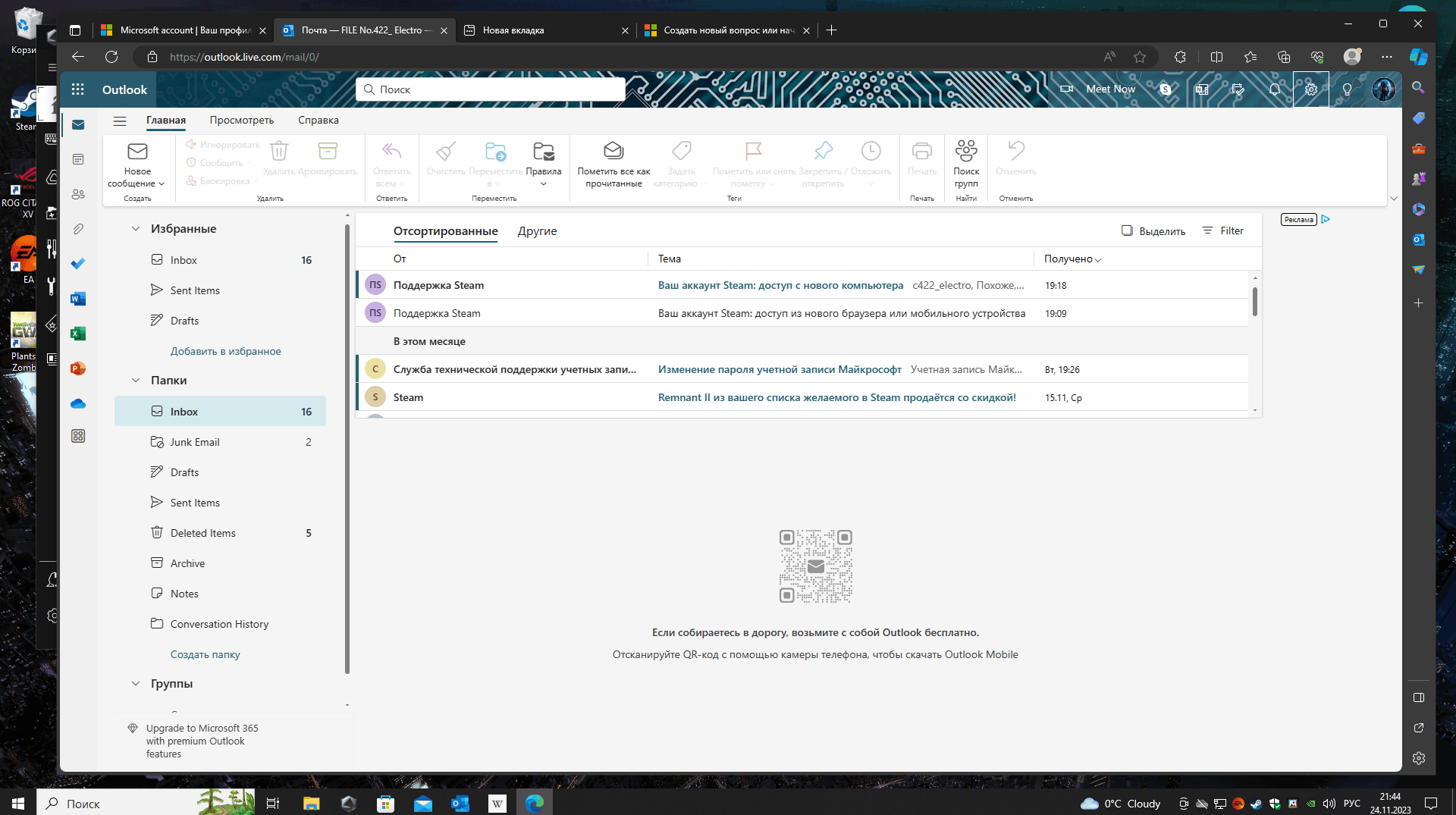This screenshot has height=815, width=1456.
Task: Click message list vertical scrollbar thumb
Action: [1255, 302]
